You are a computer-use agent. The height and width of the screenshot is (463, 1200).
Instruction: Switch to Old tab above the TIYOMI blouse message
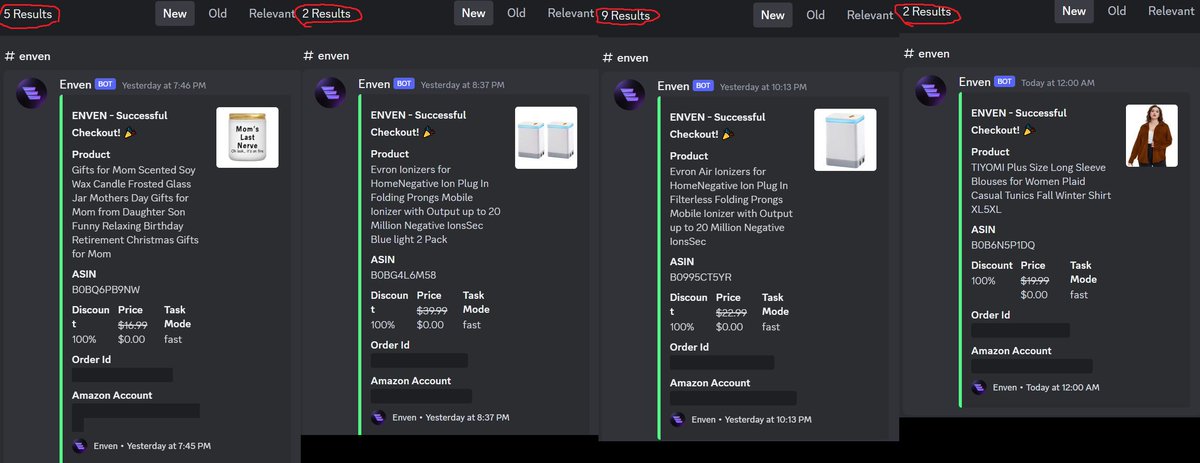point(1116,11)
